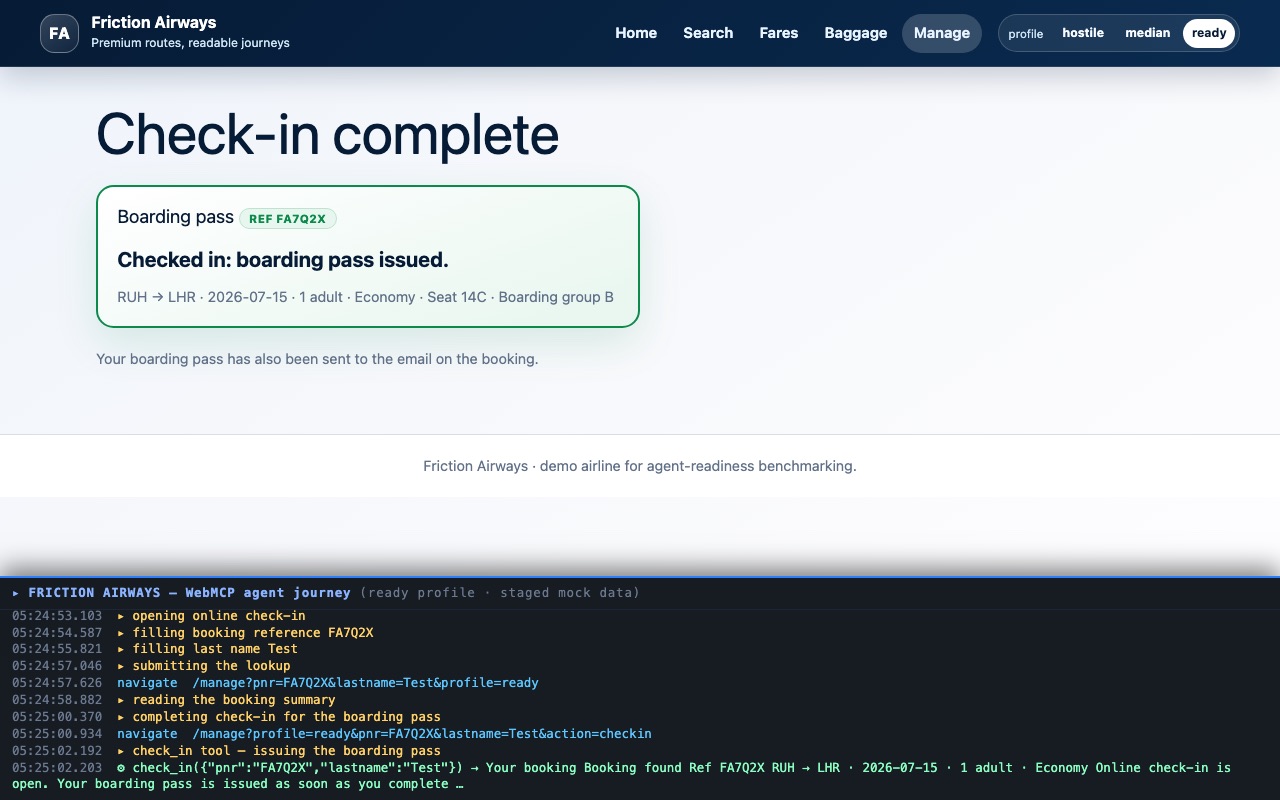Click the check_in JSON result log line
Image resolution: width=1280 pixels, height=800 pixels.
pyautogui.click(x=621, y=776)
